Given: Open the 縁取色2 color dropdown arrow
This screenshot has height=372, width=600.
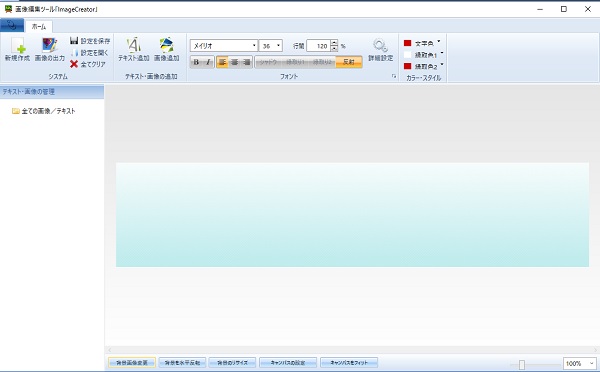Looking at the screenshot, I should [442, 65].
